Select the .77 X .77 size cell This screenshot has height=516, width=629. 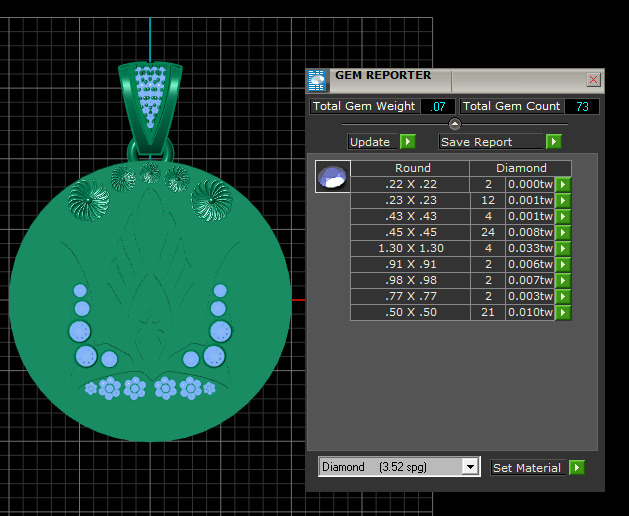click(411, 297)
